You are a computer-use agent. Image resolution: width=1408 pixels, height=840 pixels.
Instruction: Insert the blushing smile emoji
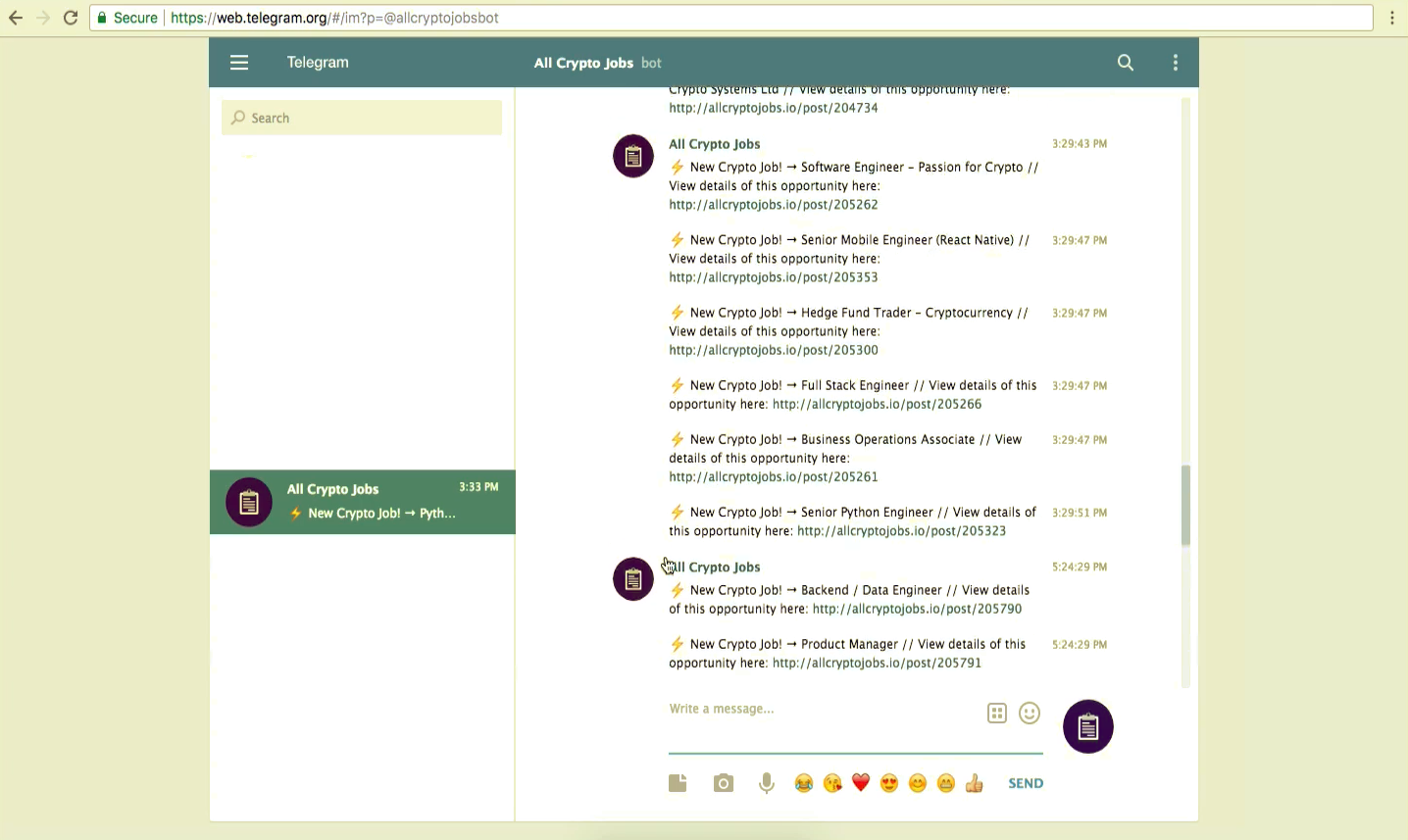[918, 783]
